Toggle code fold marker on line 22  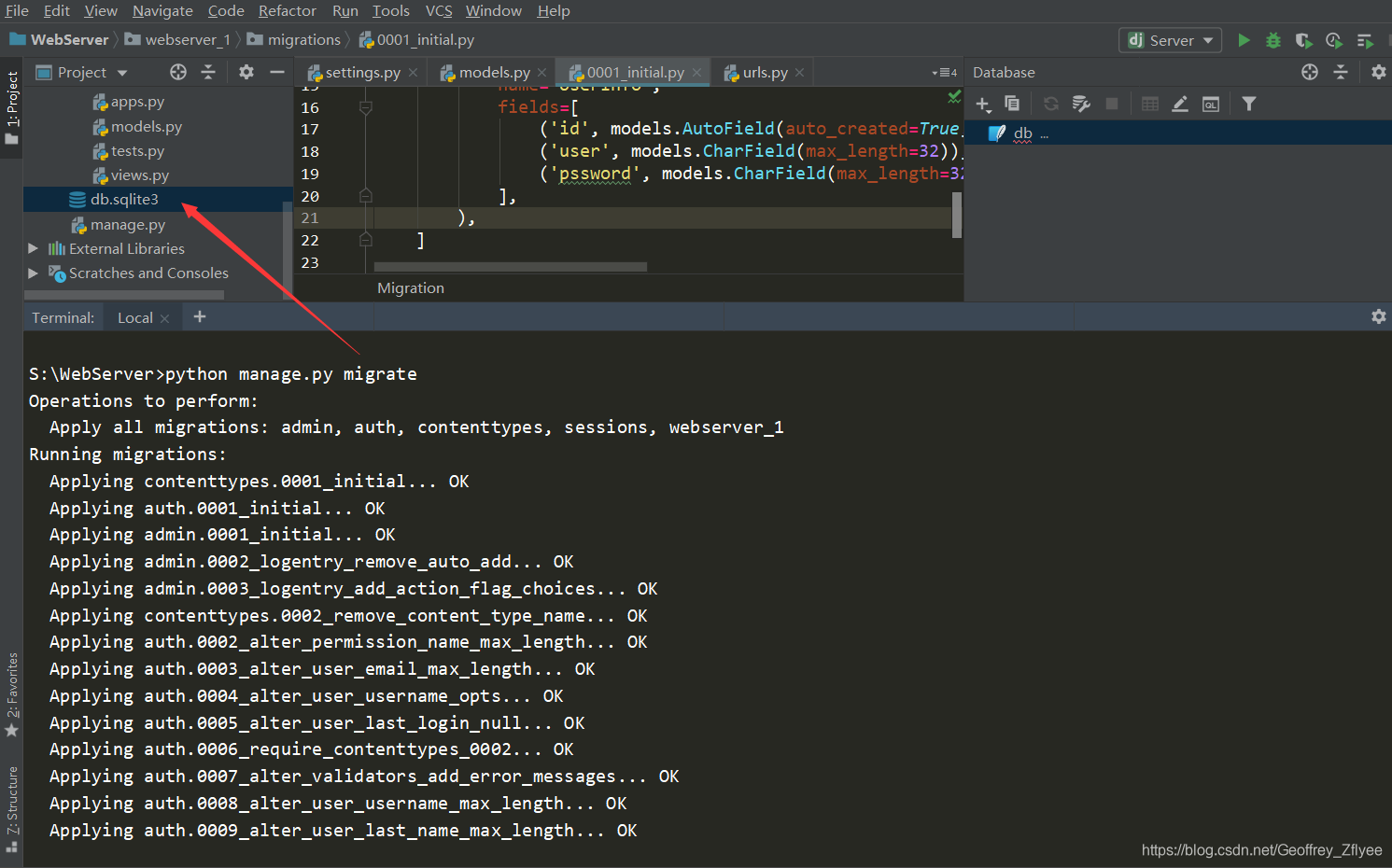(366, 240)
